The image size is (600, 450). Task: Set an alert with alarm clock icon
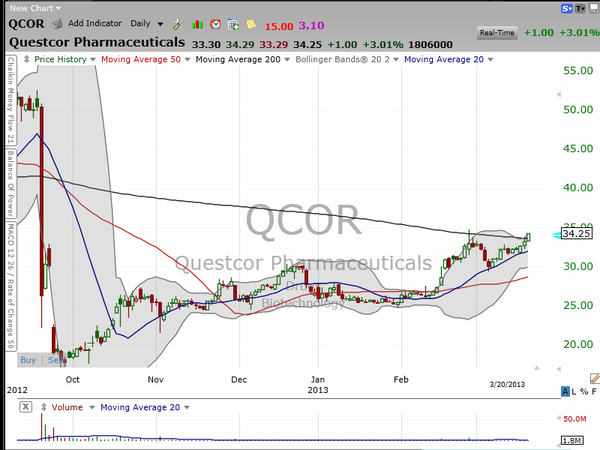coord(215,24)
